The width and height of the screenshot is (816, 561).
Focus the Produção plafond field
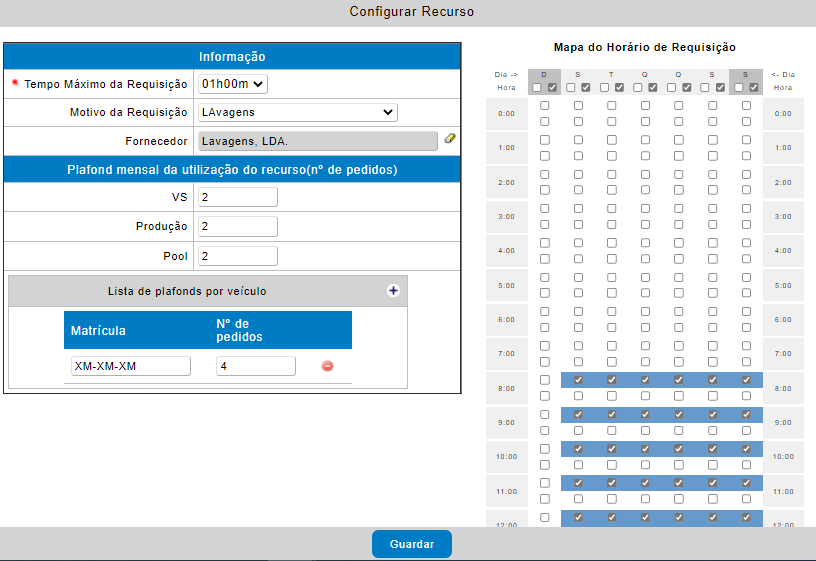238,226
